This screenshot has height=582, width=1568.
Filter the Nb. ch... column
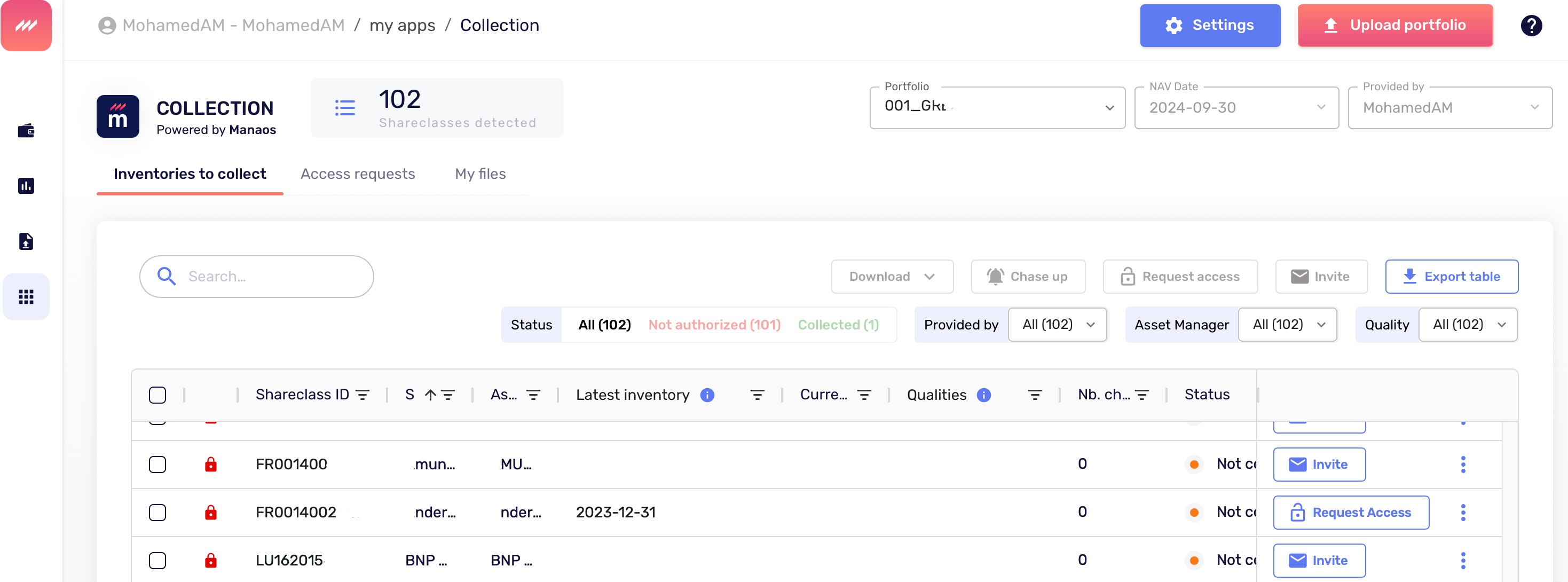pyautogui.click(x=1142, y=395)
